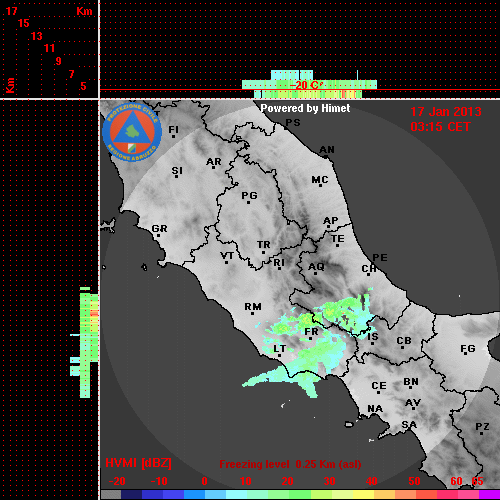The height and width of the screenshot is (500, 500).
Task: Click the 11 km height tick label
Action: [x=49, y=48]
